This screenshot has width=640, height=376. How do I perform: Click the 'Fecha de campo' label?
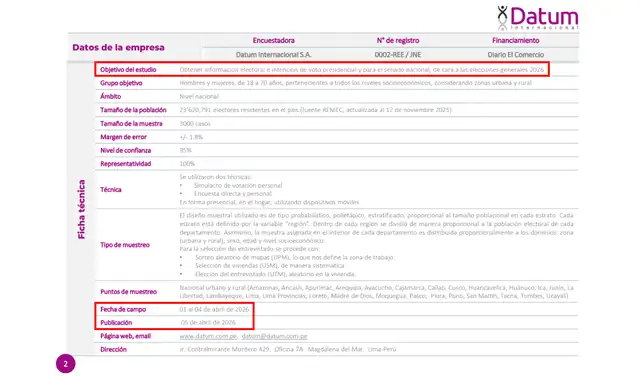(x=123, y=309)
